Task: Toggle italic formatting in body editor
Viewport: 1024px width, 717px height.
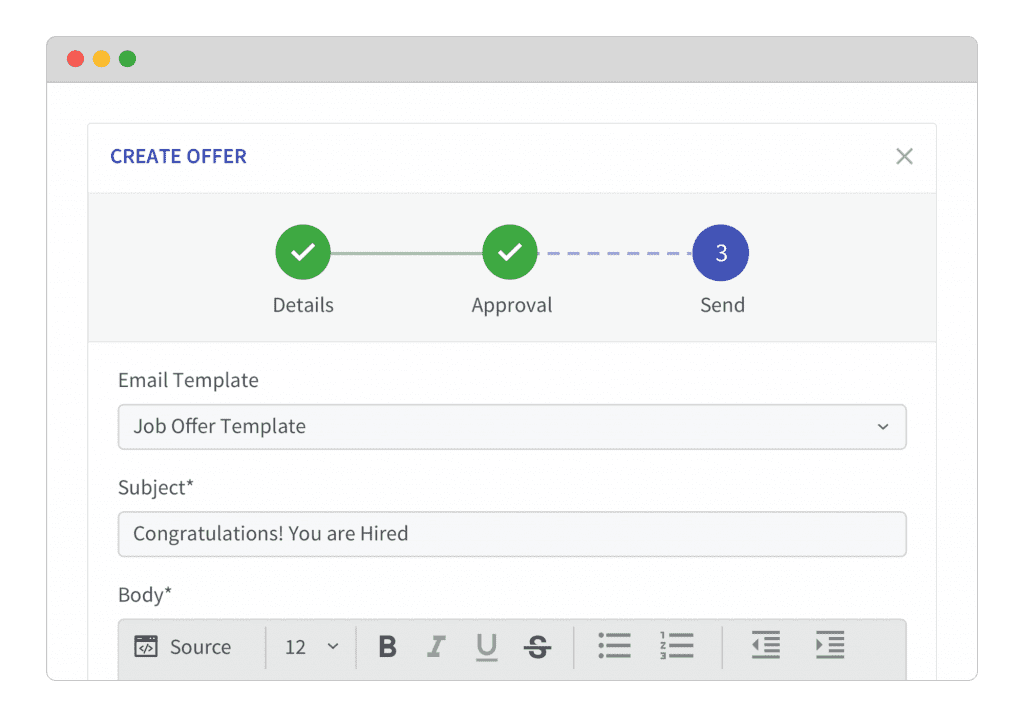Action: 436,647
